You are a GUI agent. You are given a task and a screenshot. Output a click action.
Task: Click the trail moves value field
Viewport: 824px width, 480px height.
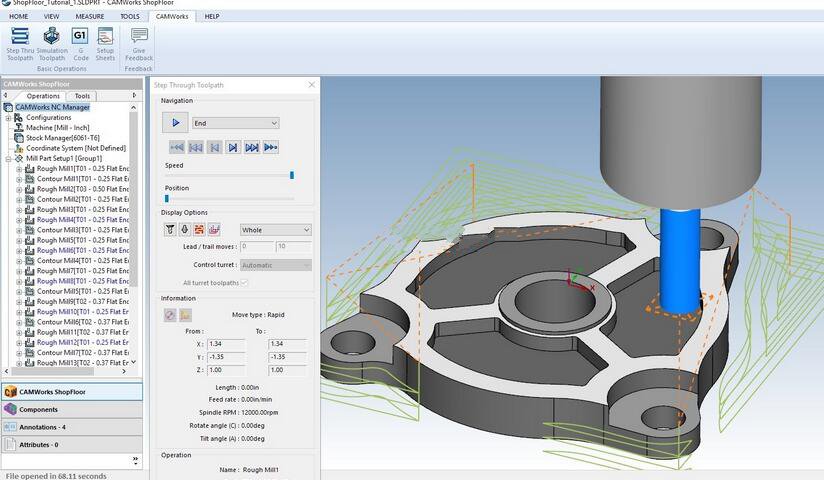tap(294, 247)
